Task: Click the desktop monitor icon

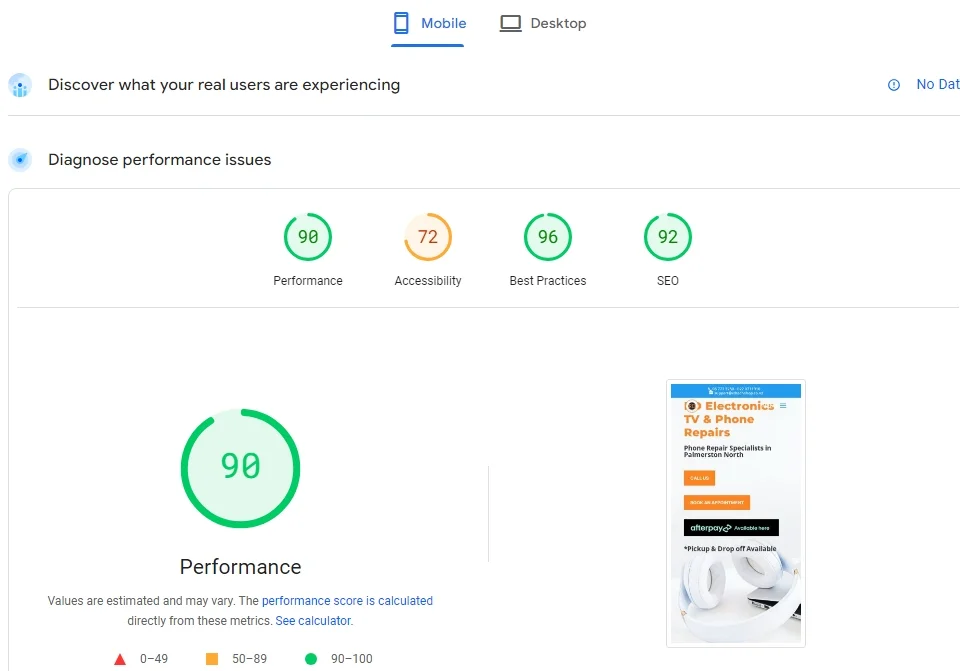Action: click(511, 23)
